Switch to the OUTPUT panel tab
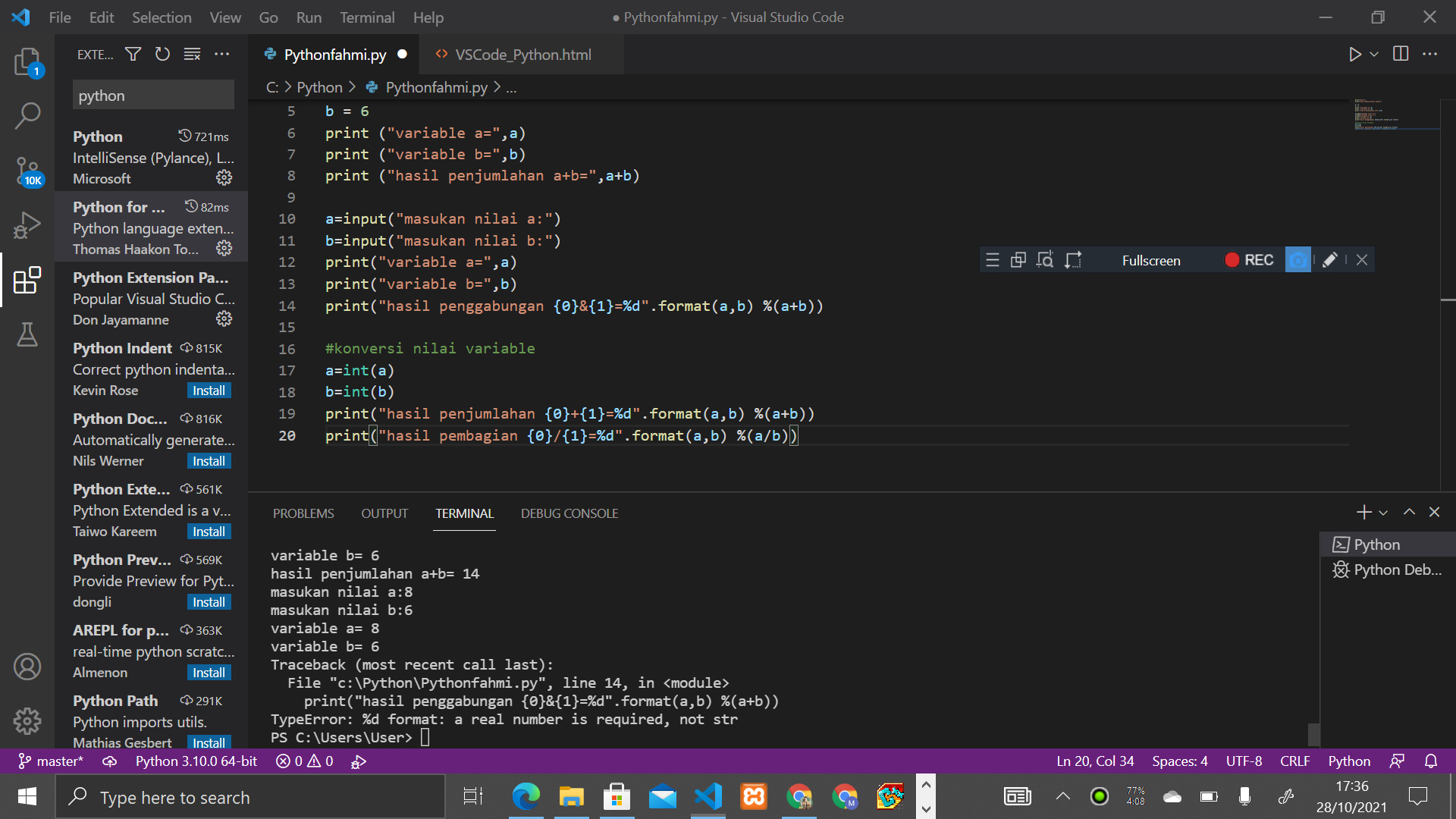Image resolution: width=1456 pixels, height=819 pixels. 384,513
